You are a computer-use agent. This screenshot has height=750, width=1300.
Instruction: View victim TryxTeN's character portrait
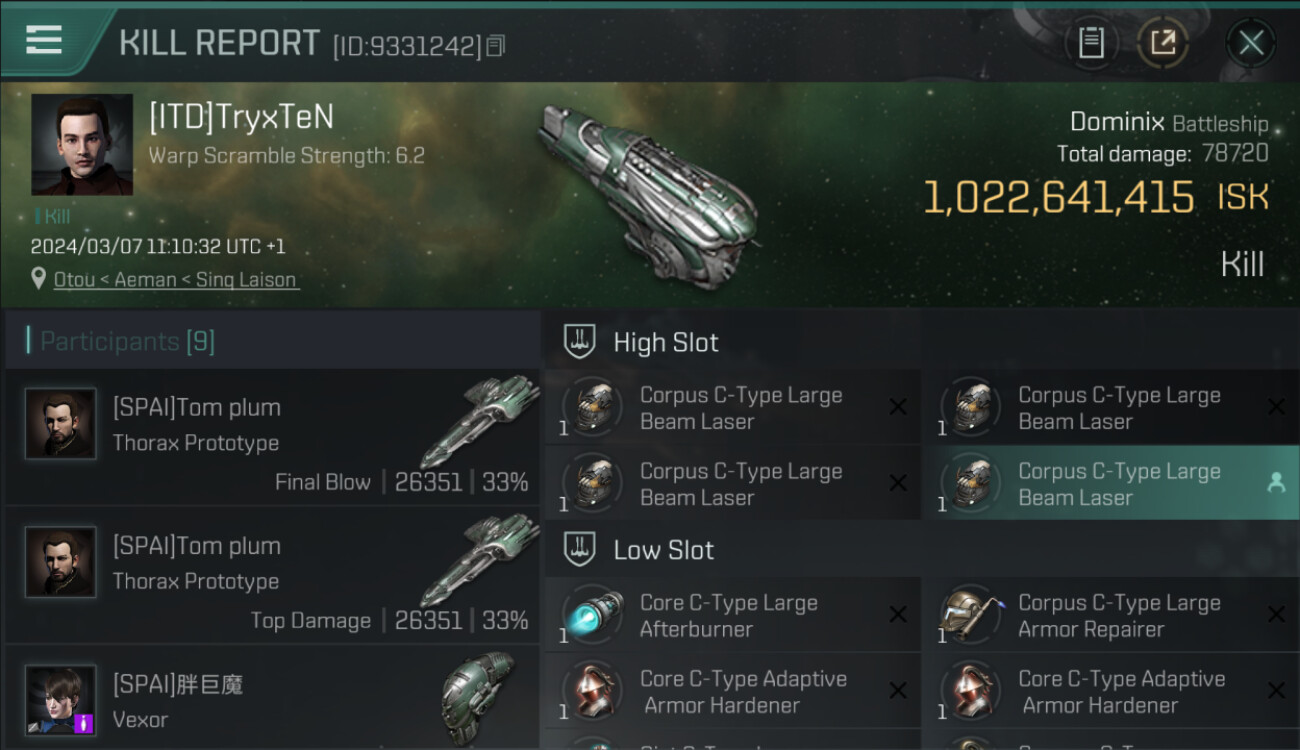coord(82,145)
